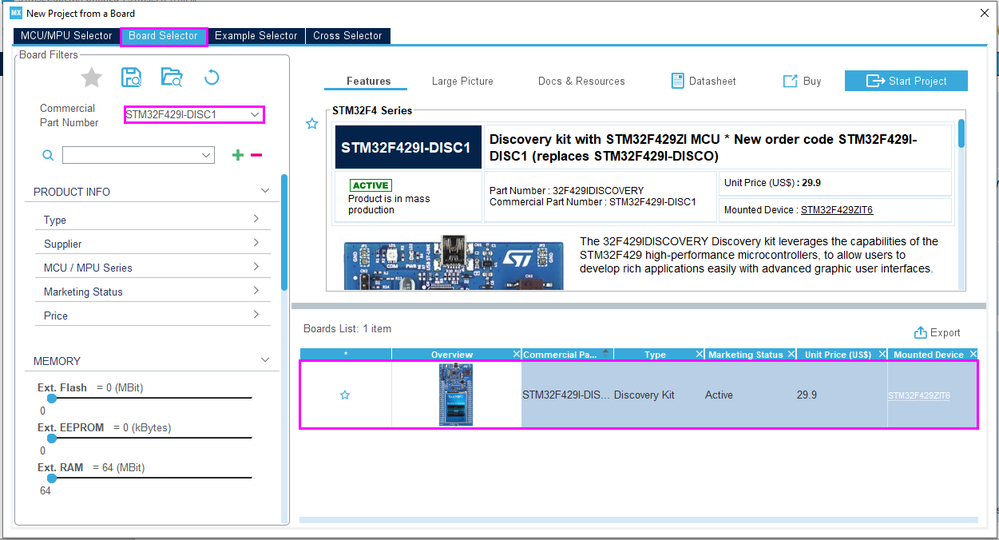Open the Example Selector tab
The image size is (999, 540).
(x=256, y=36)
